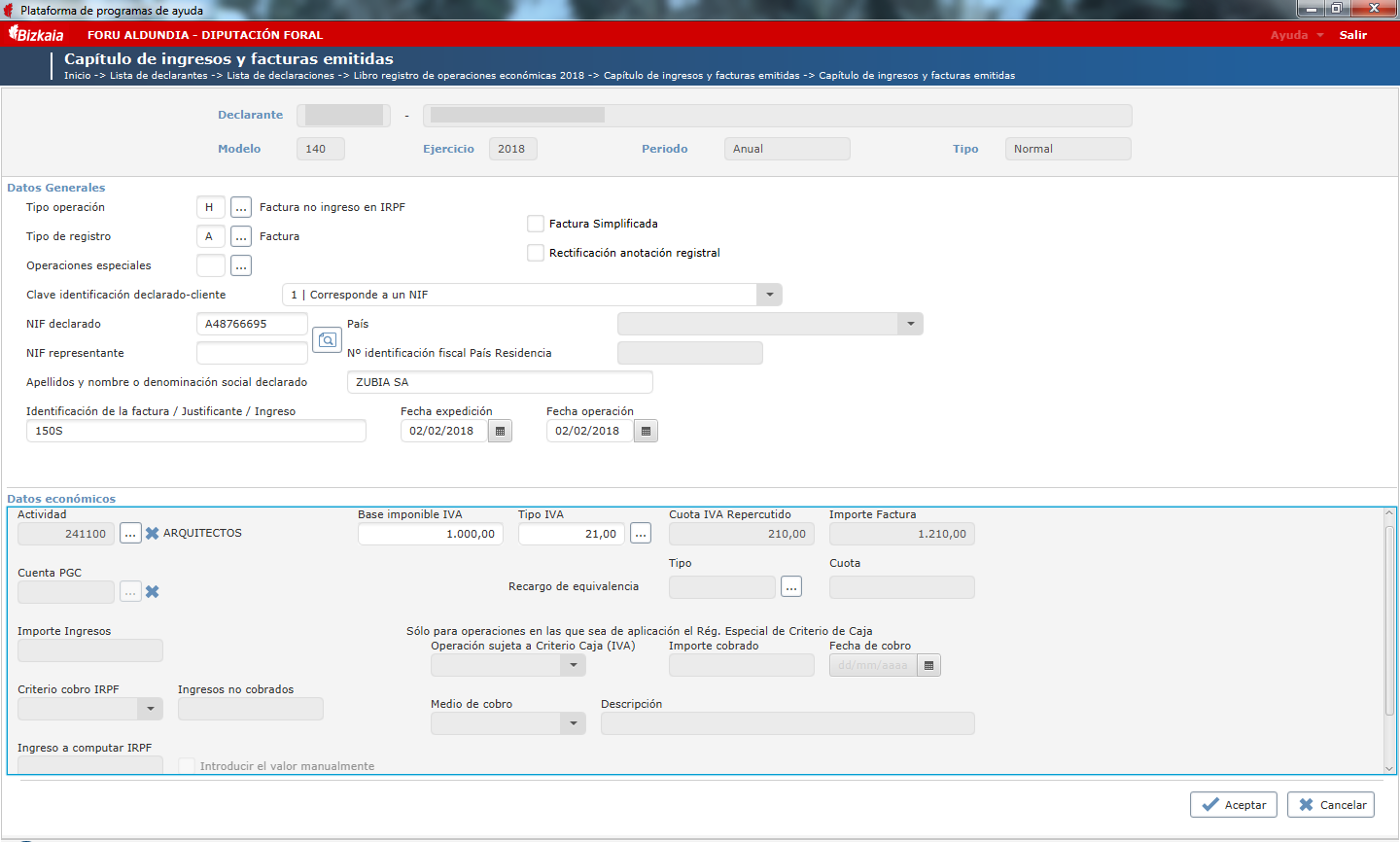
Task: Open Tipo IVA lookup button
Action: tap(641, 534)
